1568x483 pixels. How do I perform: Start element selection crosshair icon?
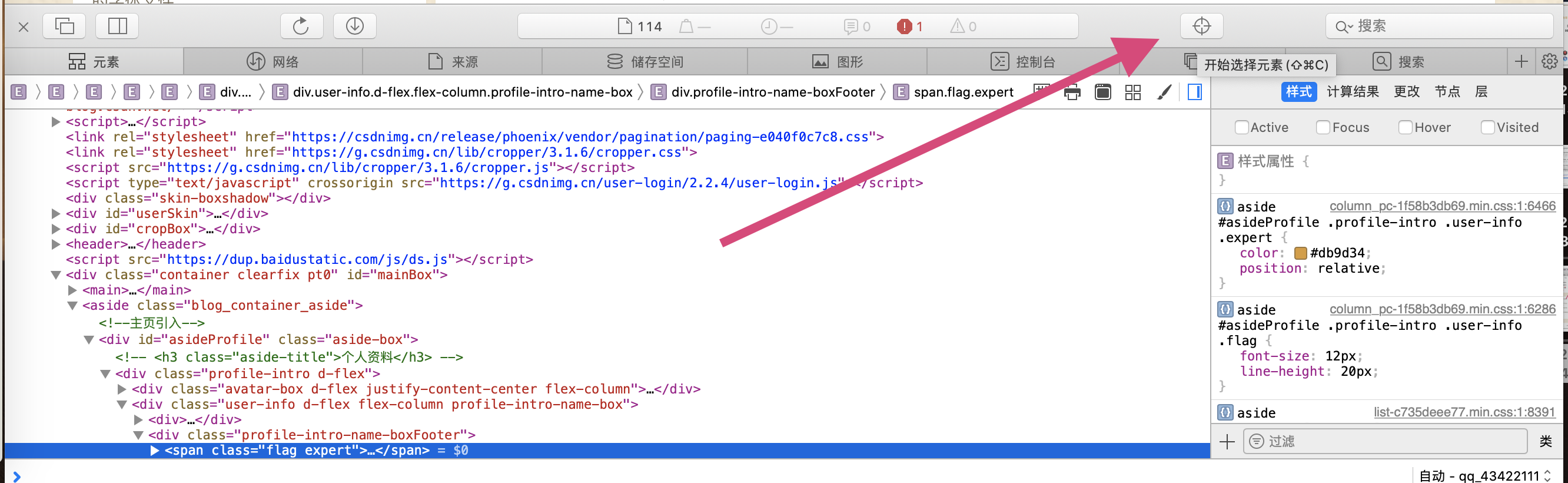(x=1201, y=26)
